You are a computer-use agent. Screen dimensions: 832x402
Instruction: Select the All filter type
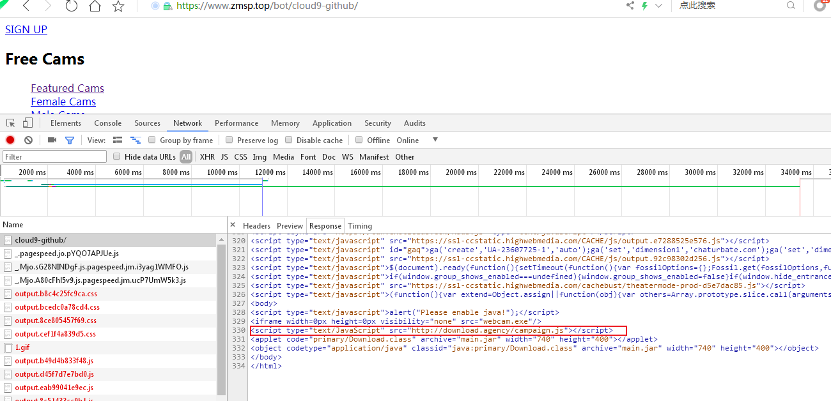pos(186,157)
